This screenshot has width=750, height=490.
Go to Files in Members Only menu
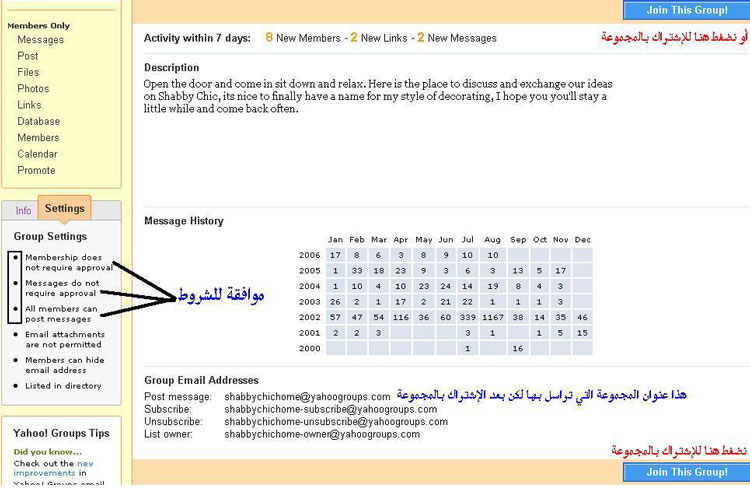(28, 72)
